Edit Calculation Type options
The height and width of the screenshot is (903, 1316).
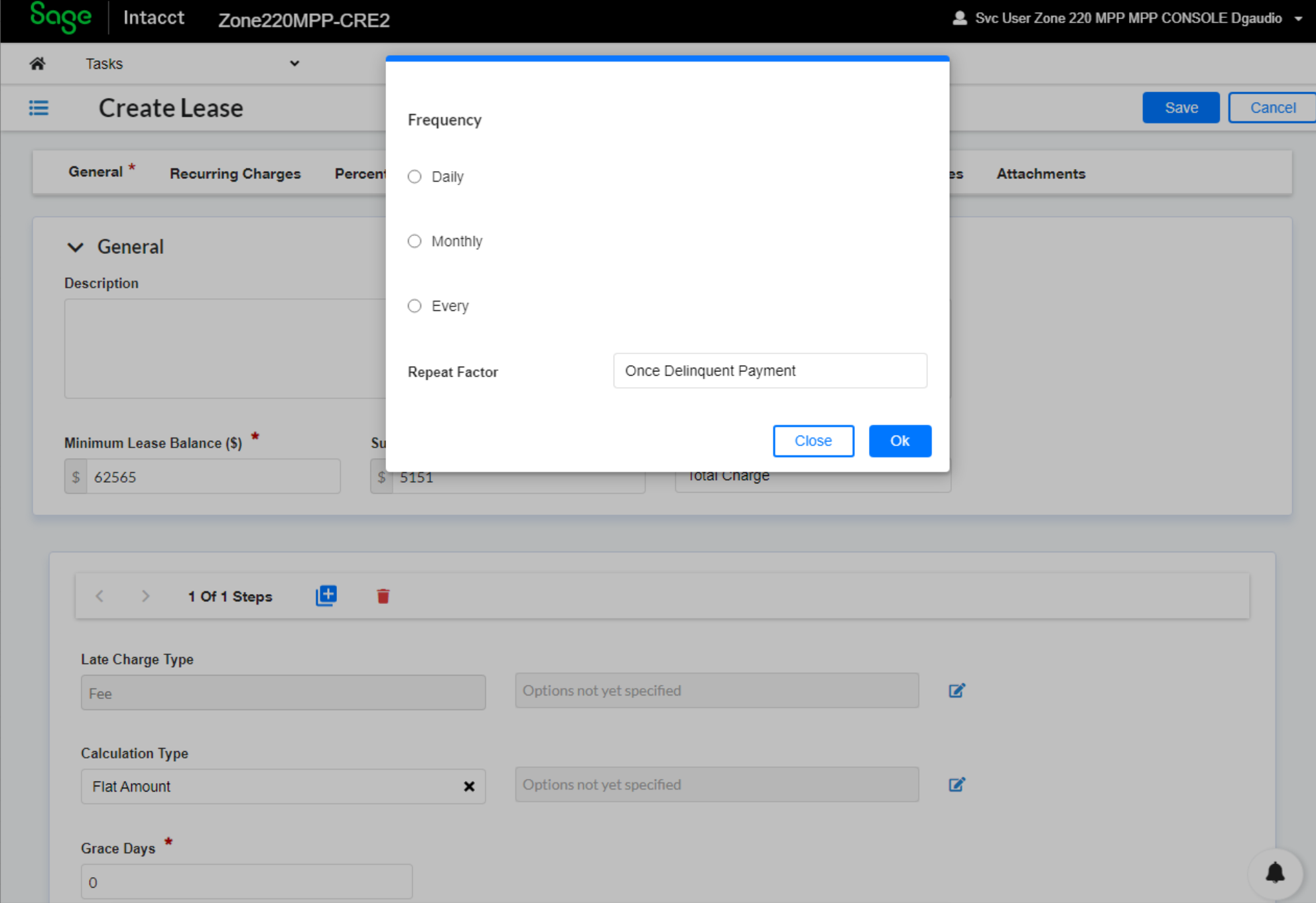pos(956,784)
